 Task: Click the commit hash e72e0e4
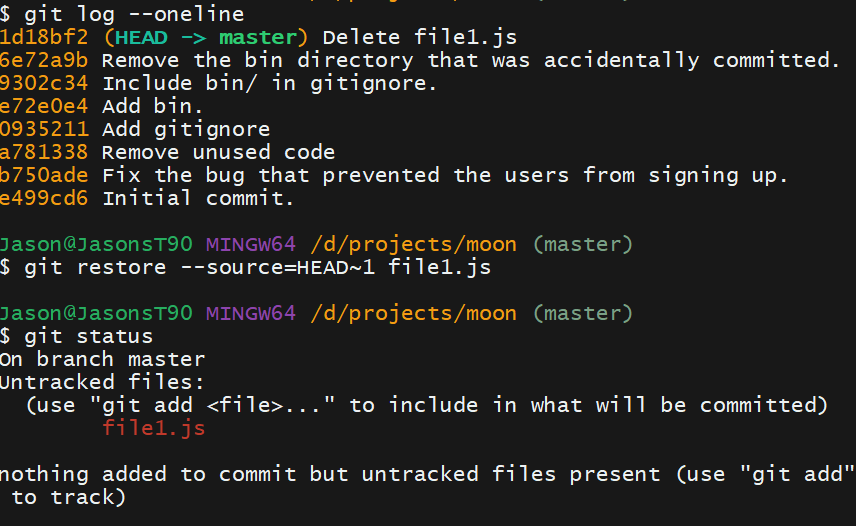pyautogui.click(x=44, y=107)
